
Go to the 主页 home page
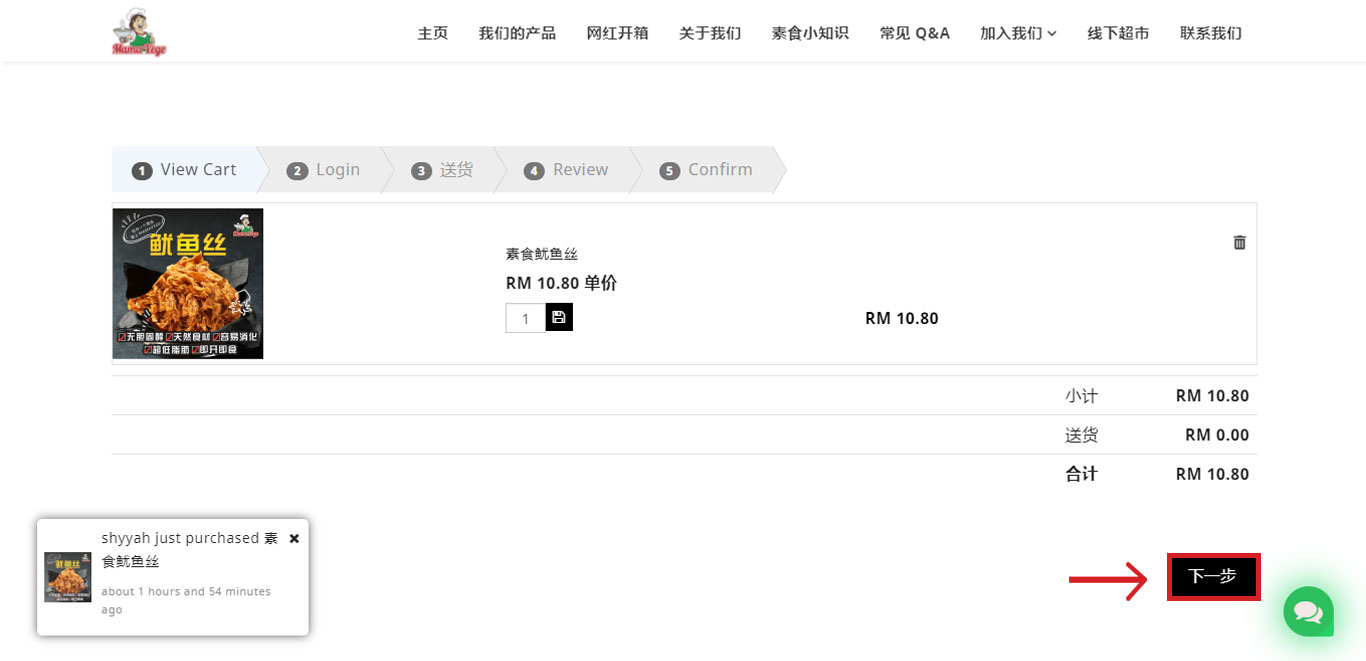(x=433, y=33)
